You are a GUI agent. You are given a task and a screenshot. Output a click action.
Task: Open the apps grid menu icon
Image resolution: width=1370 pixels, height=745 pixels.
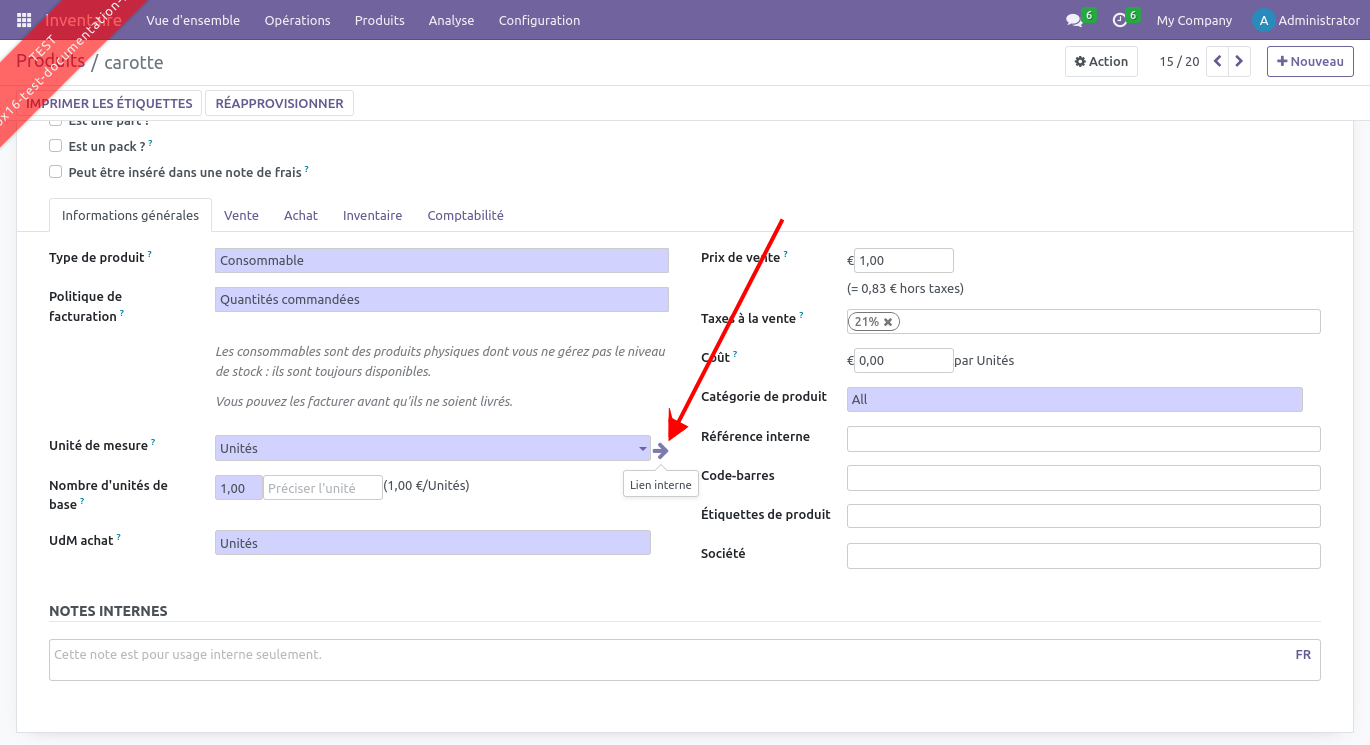pyautogui.click(x=24, y=20)
